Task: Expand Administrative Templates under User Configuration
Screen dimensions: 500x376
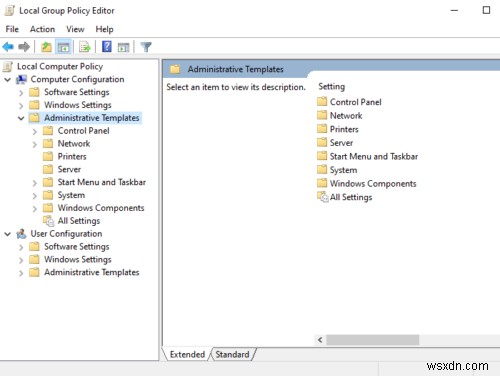Action: pos(21,273)
